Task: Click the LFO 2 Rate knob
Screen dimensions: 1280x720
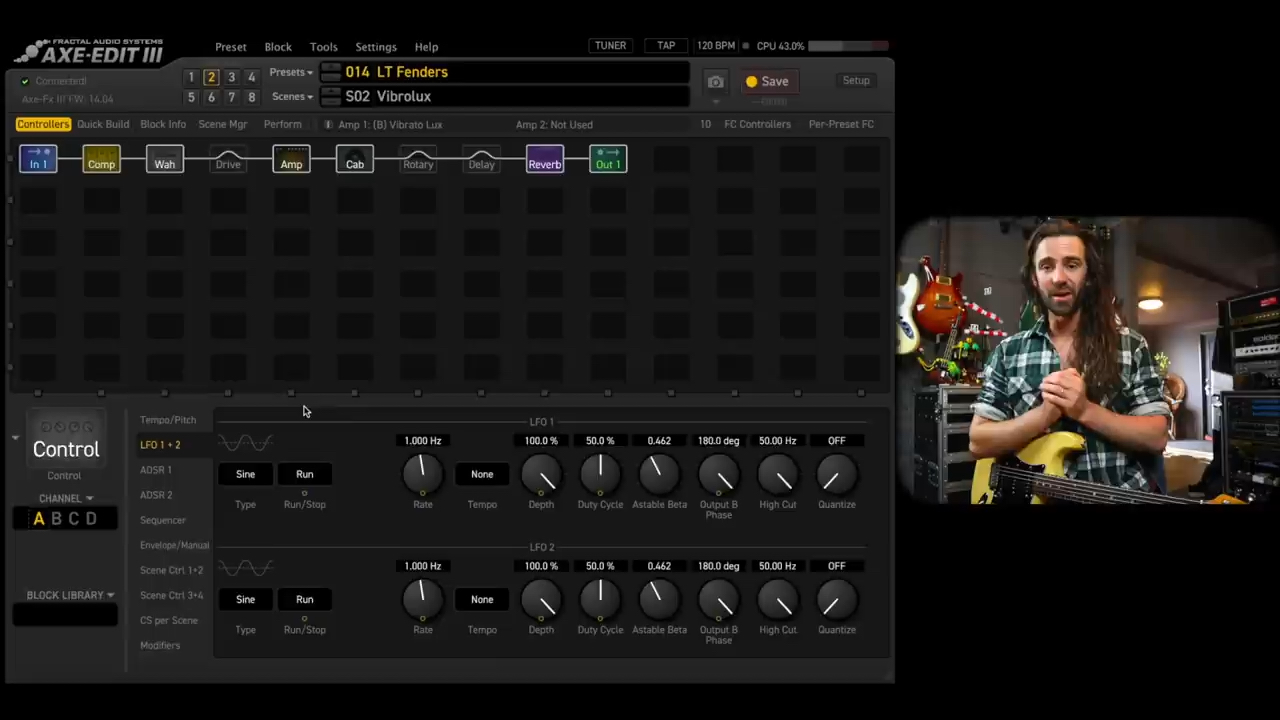Action: [x=422, y=599]
